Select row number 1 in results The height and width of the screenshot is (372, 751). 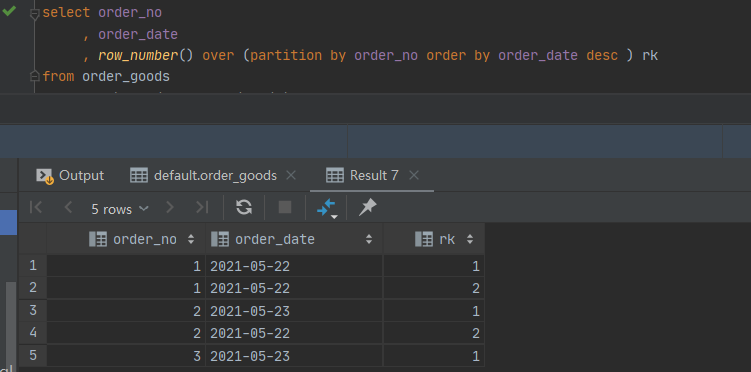point(33,266)
